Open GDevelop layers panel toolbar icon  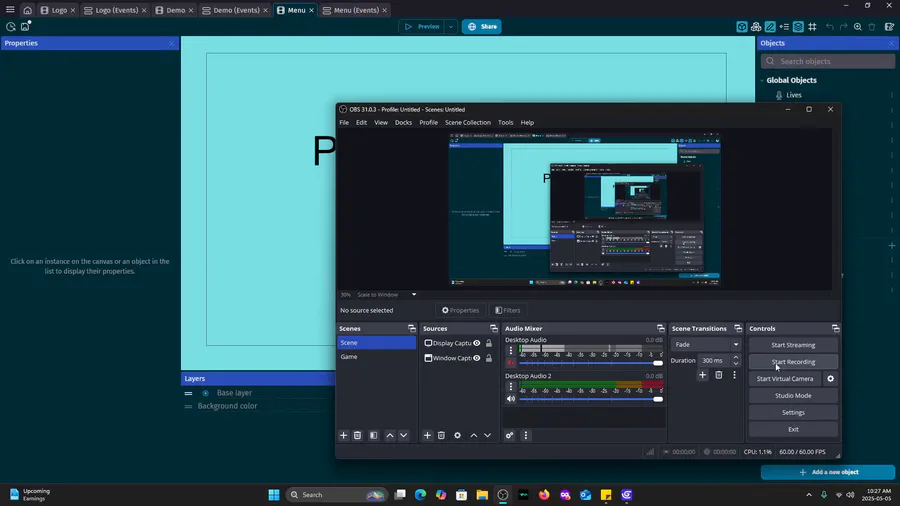point(798,27)
